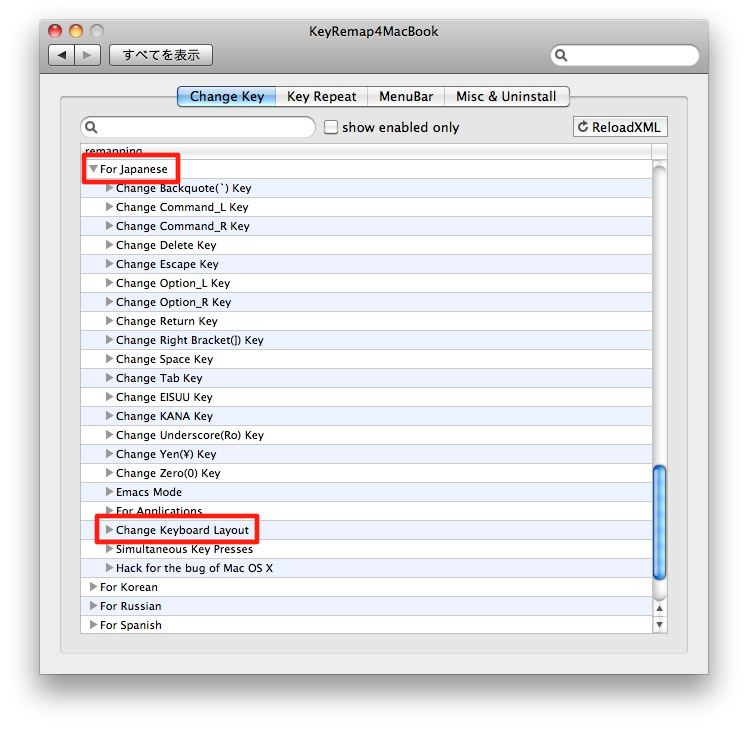Image resolution: width=748 pixels, height=734 pixels.
Task: Open the MenuBar tab
Action: click(405, 97)
